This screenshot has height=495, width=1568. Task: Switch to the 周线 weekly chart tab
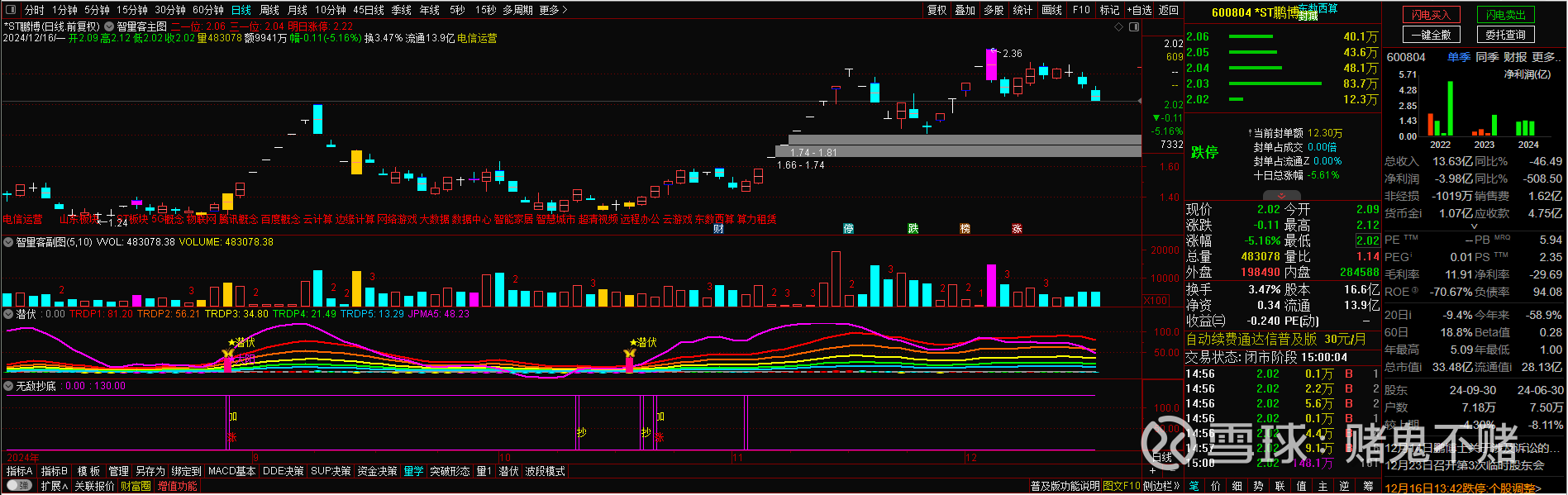pyautogui.click(x=269, y=10)
